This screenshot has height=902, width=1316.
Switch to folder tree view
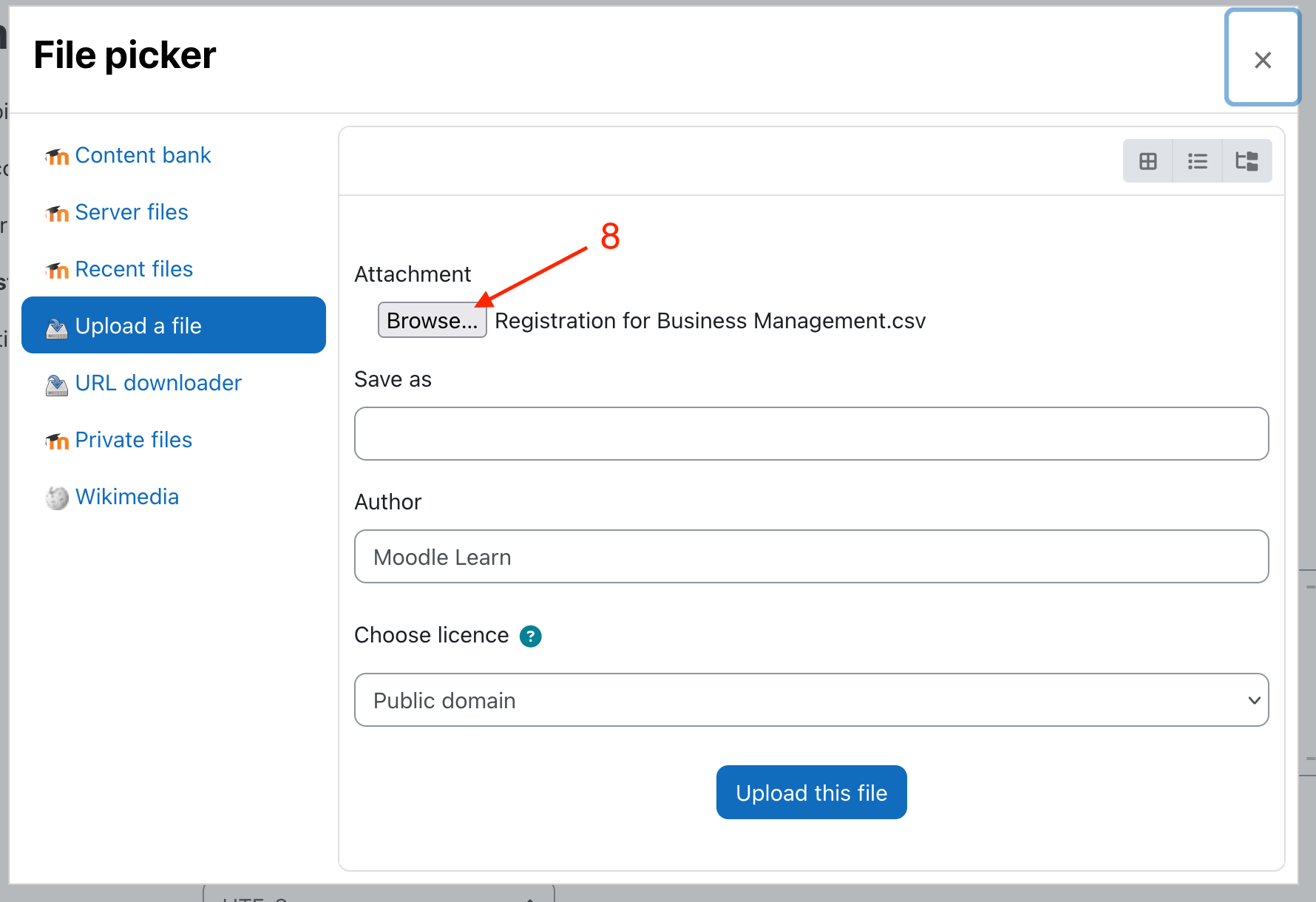pos(1247,161)
